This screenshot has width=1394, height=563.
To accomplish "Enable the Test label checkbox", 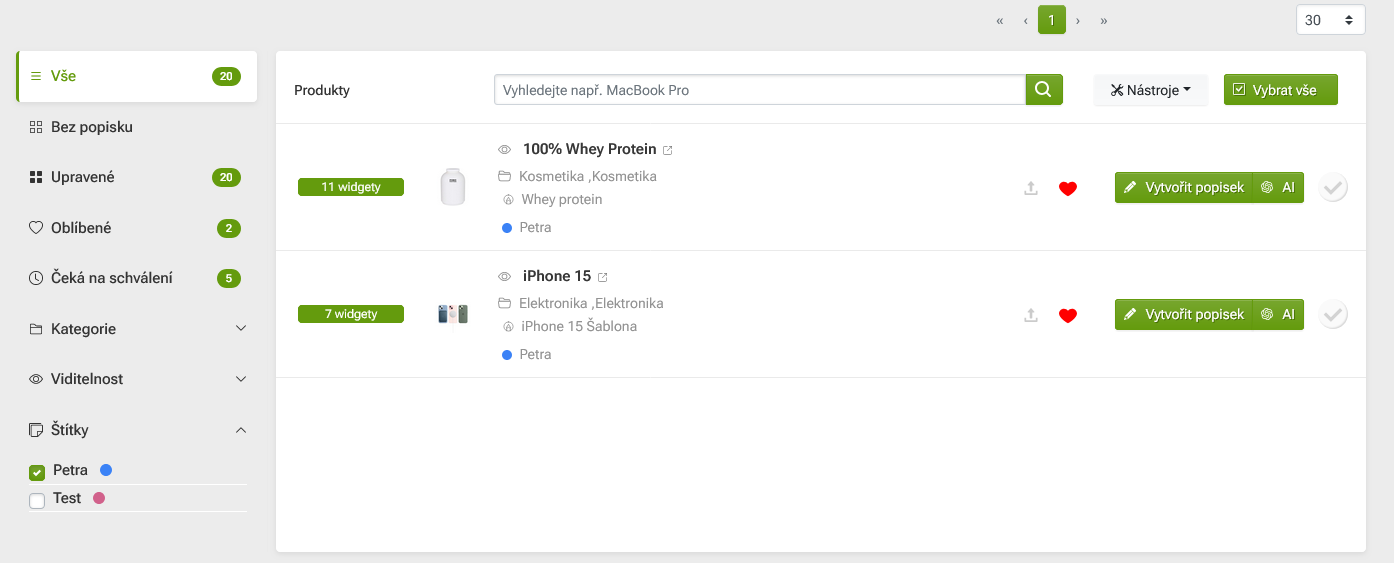I will pos(37,500).
